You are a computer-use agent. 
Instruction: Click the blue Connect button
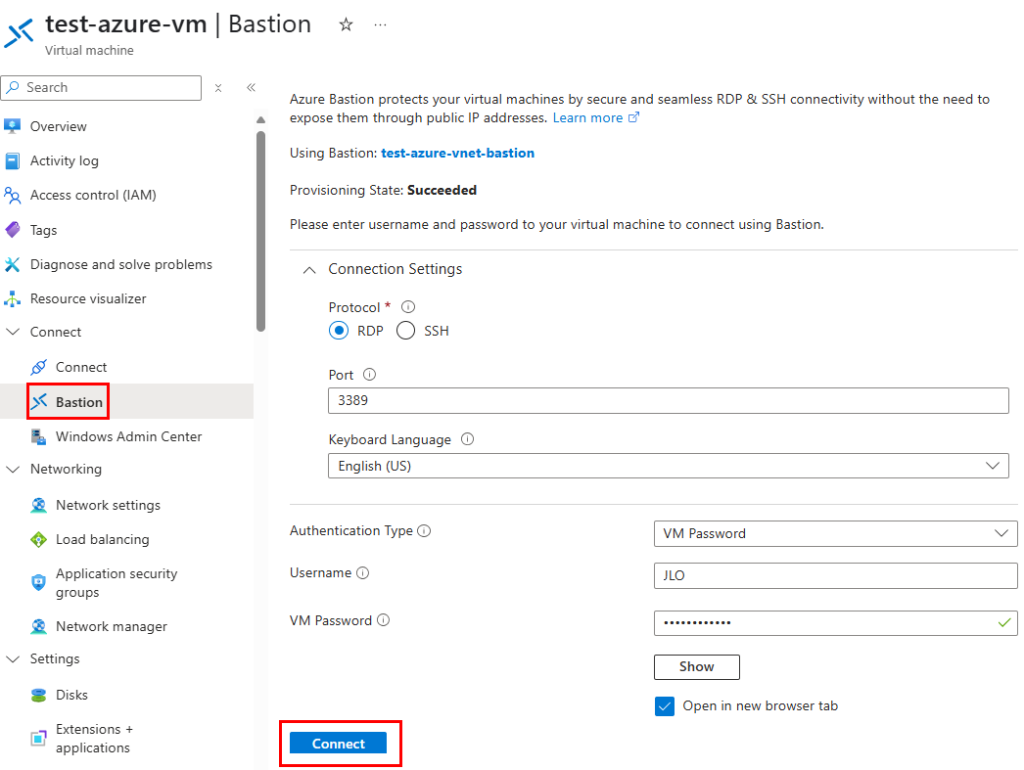[x=338, y=743]
